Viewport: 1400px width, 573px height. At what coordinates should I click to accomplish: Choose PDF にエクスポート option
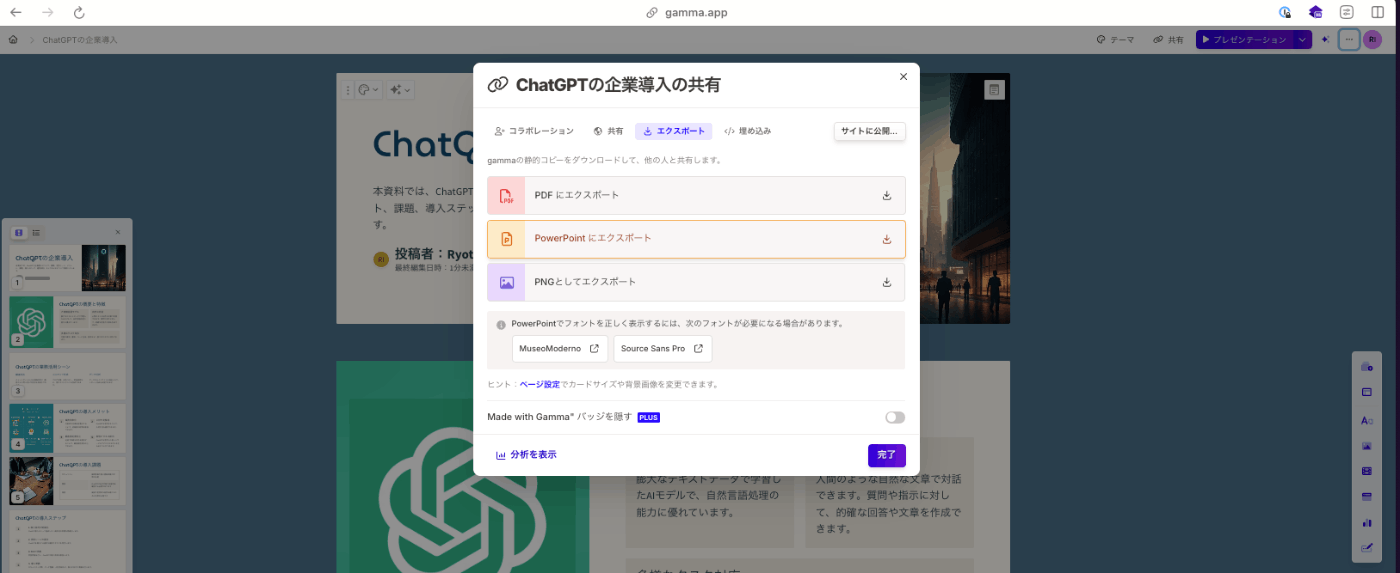pyautogui.click(x=696, y=195)
